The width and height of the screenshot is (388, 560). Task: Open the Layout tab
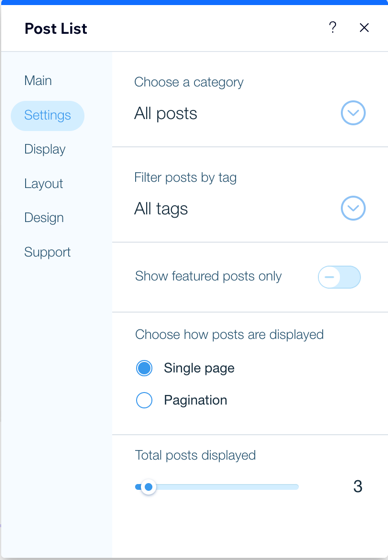[44, 184]
